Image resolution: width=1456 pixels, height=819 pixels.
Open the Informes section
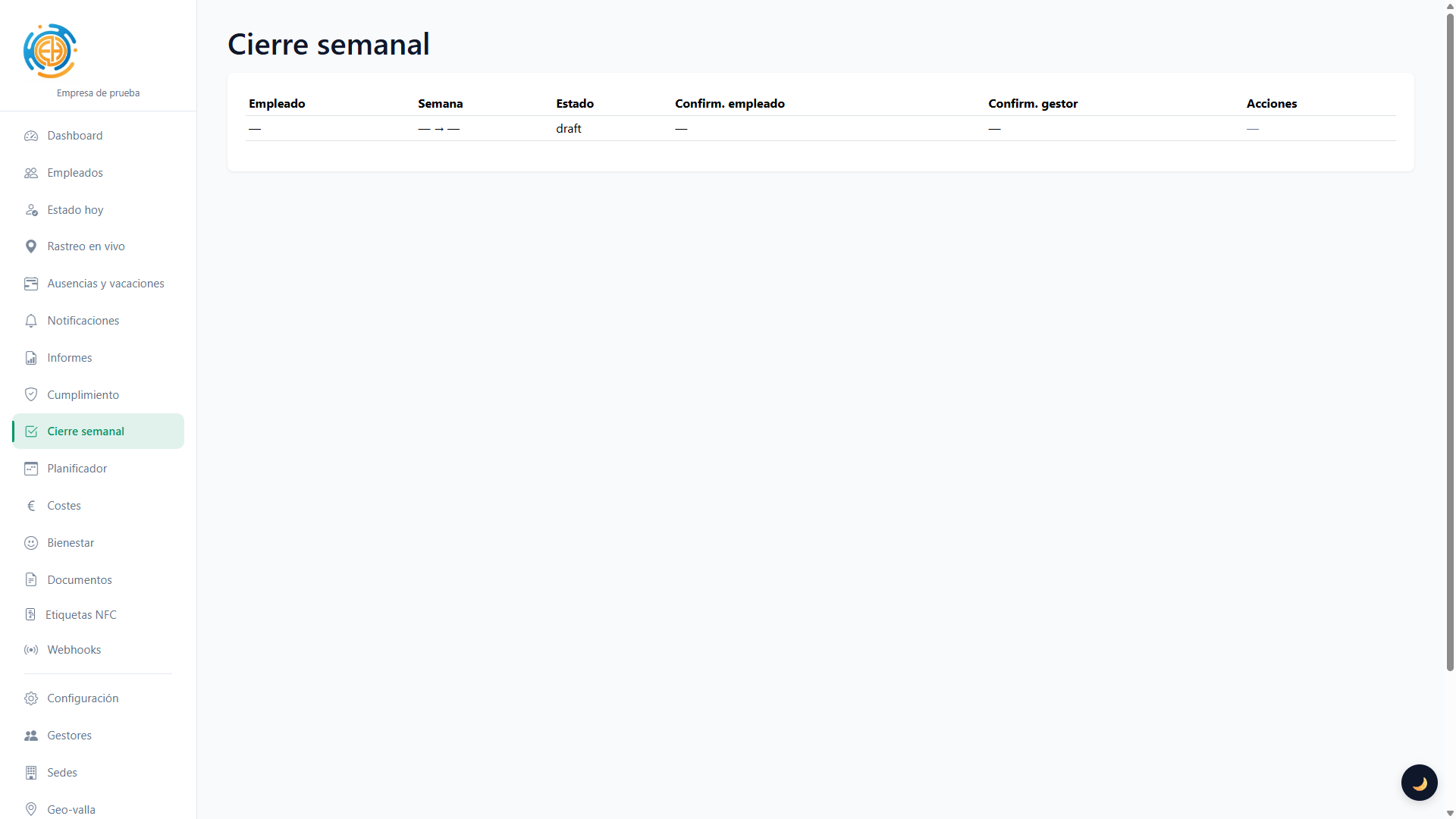click(70, 358)
